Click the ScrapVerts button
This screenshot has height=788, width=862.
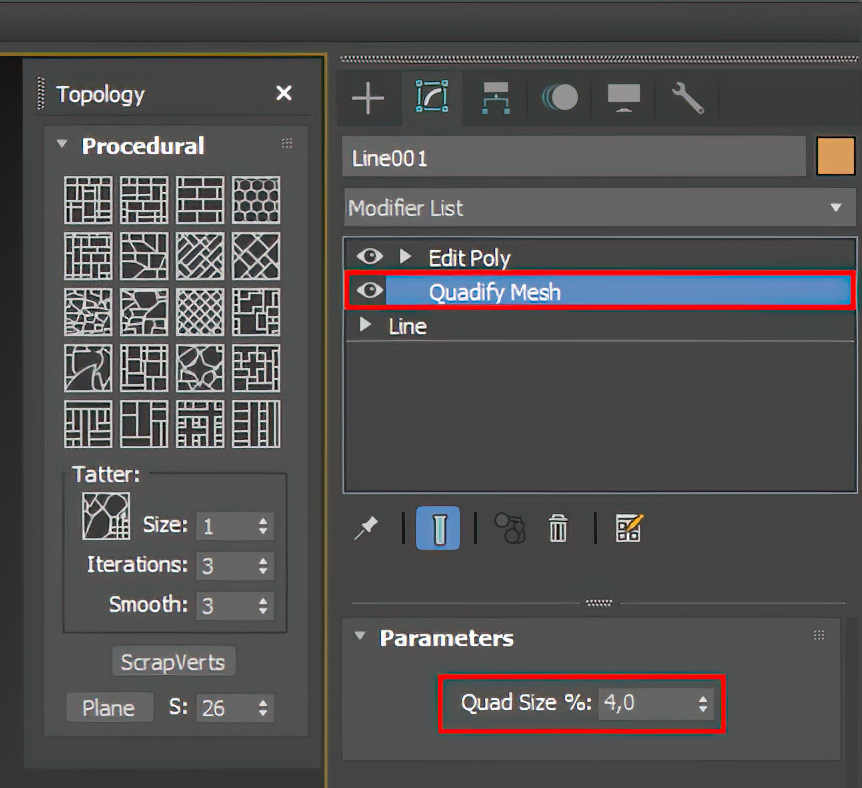tap(174, 662)
